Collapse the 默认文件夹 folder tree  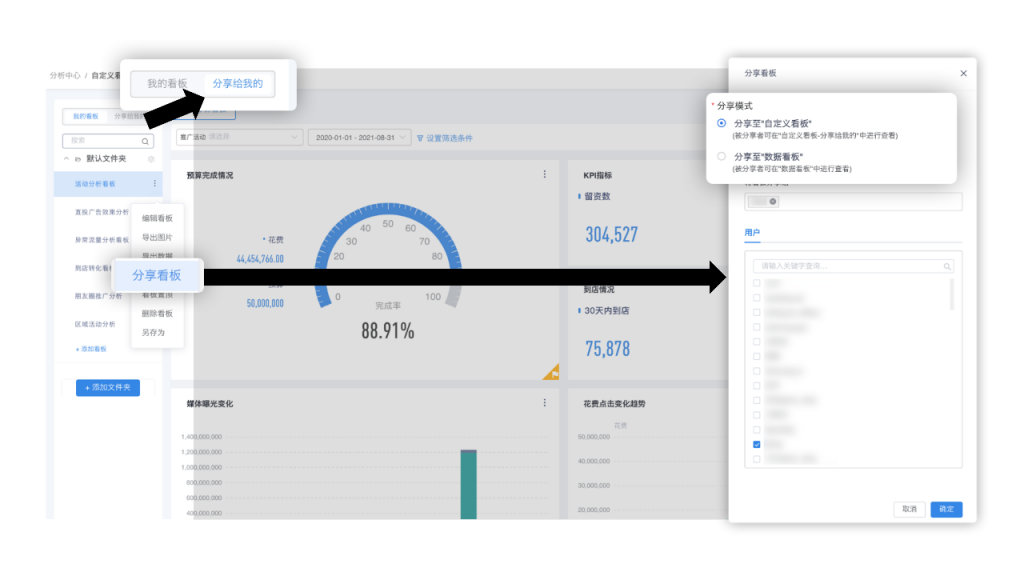pyautogui.click(x=66, y=159)
